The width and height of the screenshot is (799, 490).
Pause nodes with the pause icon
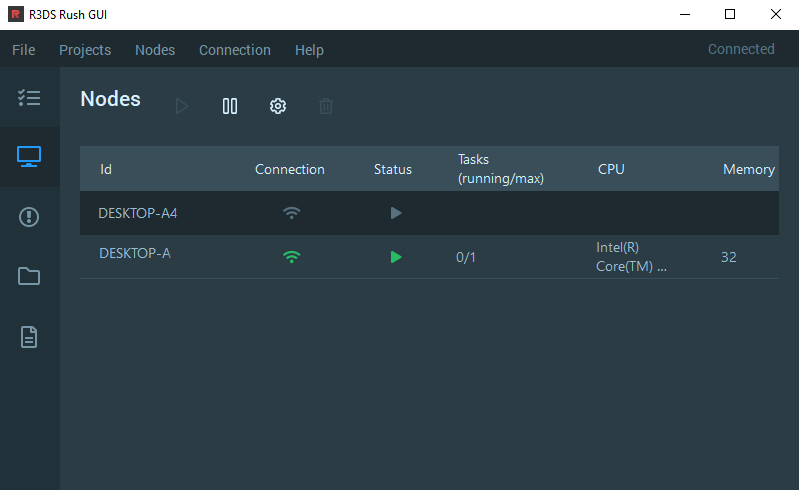pyautogui.click(x=230, y=106)
